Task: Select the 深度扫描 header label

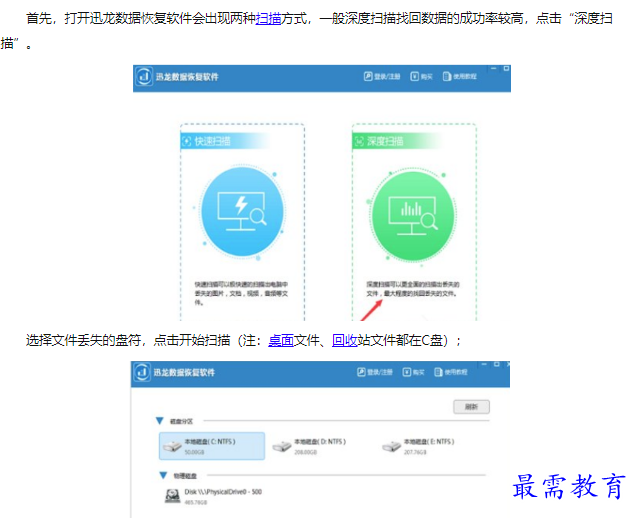Action: click(385, 141)
